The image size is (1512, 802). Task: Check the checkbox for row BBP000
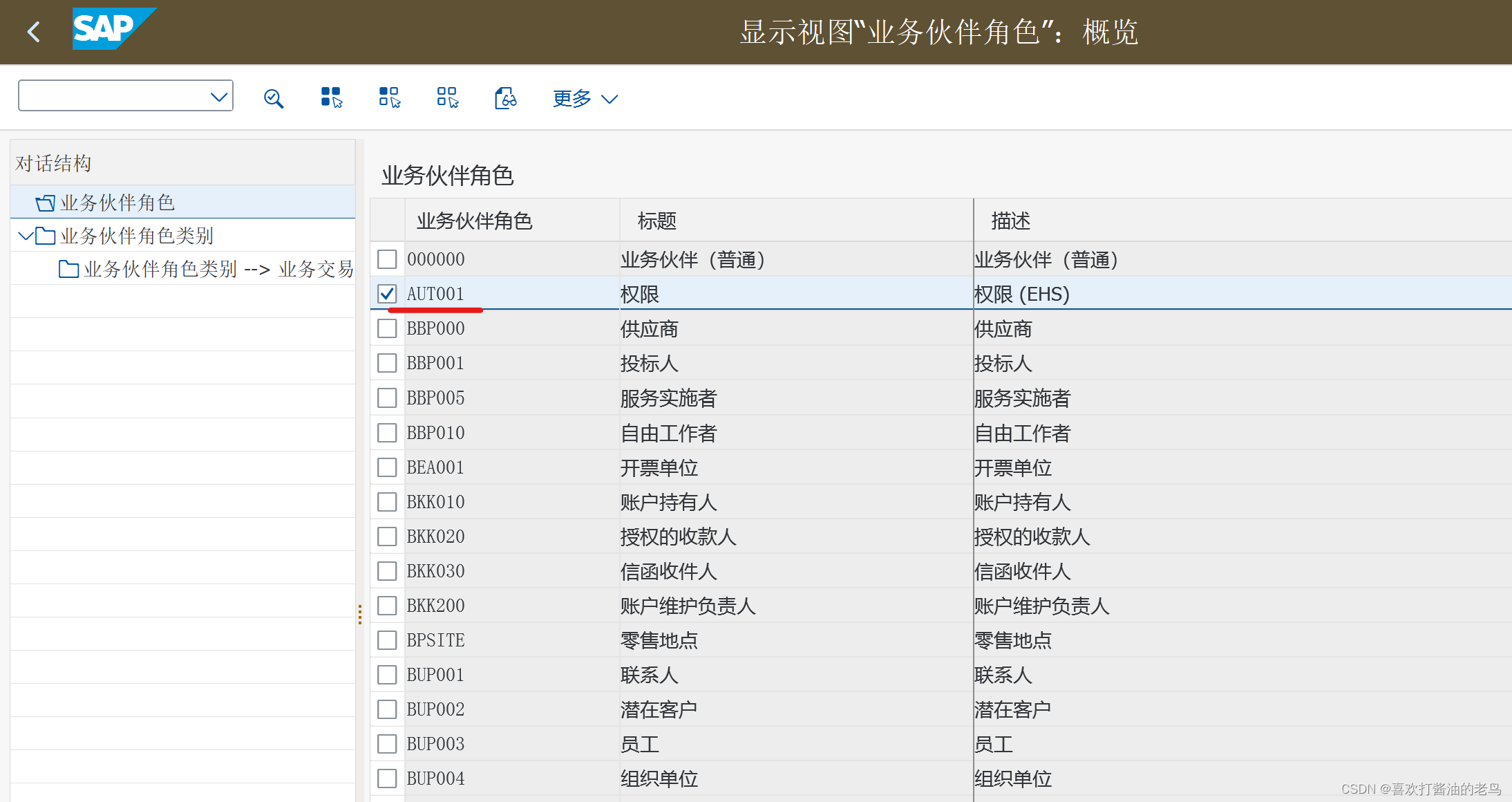click(x=387, y=328)
